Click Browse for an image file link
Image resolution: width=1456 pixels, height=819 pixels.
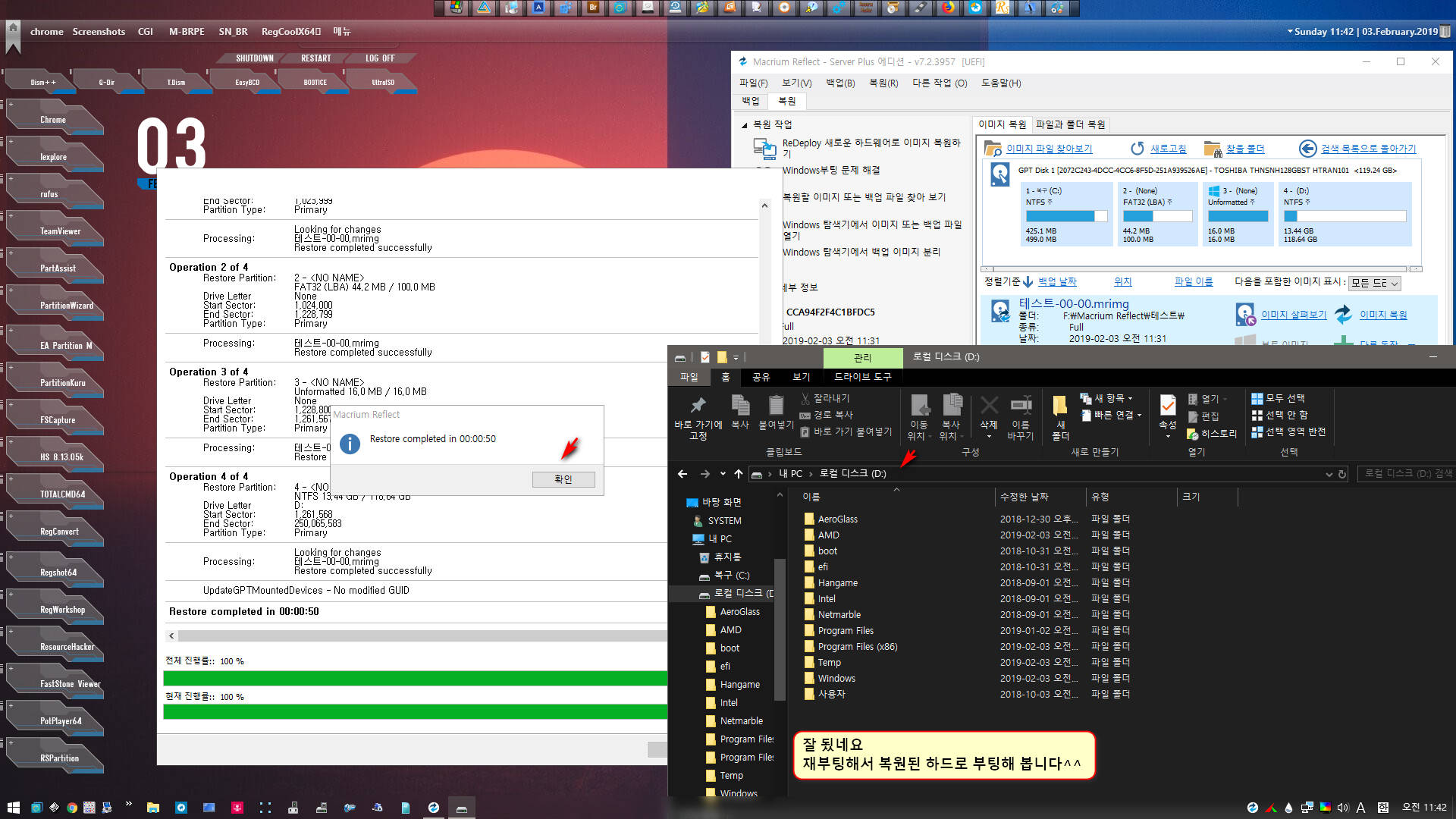pos(1049,149)
